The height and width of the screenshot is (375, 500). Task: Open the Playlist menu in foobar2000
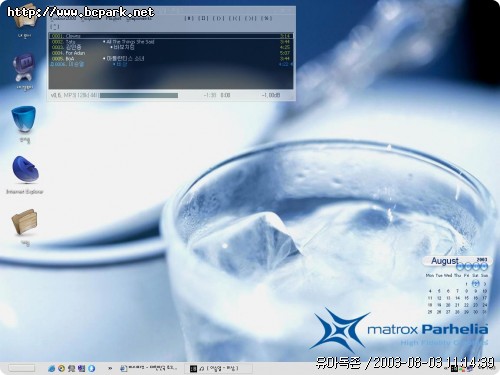tap(114, 19)
